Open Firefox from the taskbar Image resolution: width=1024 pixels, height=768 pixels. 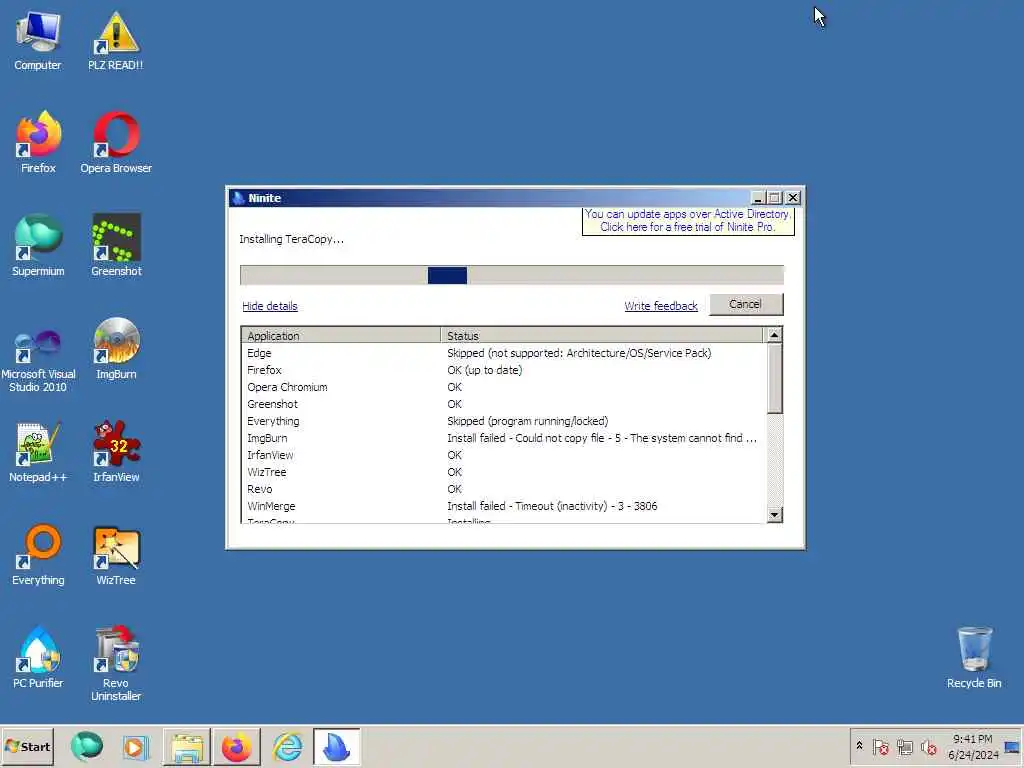click(x=236, y=746)
